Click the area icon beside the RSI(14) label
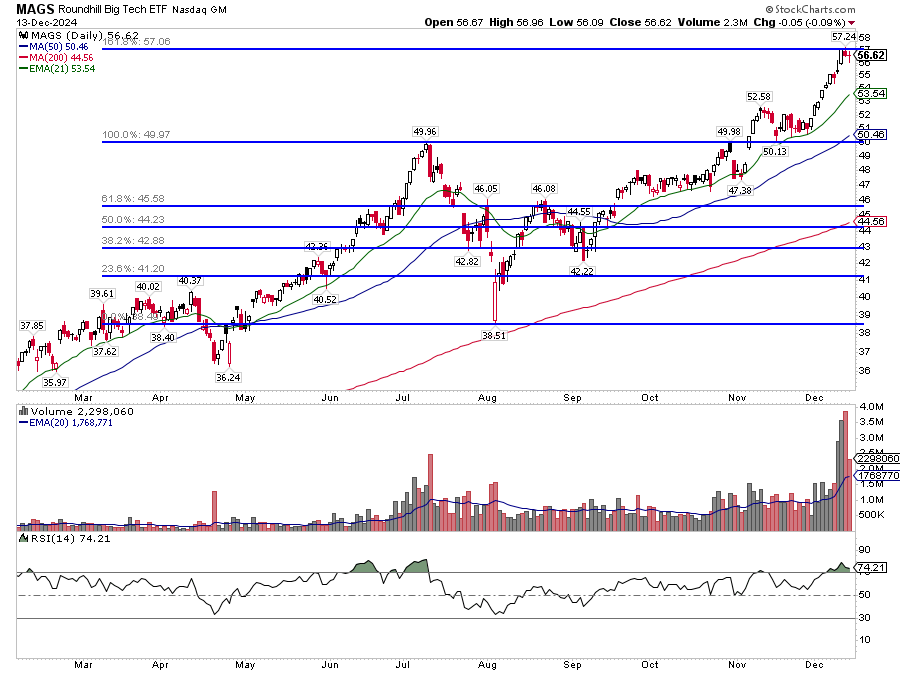This screenshot has width=900, height=673. click(24, 538)
